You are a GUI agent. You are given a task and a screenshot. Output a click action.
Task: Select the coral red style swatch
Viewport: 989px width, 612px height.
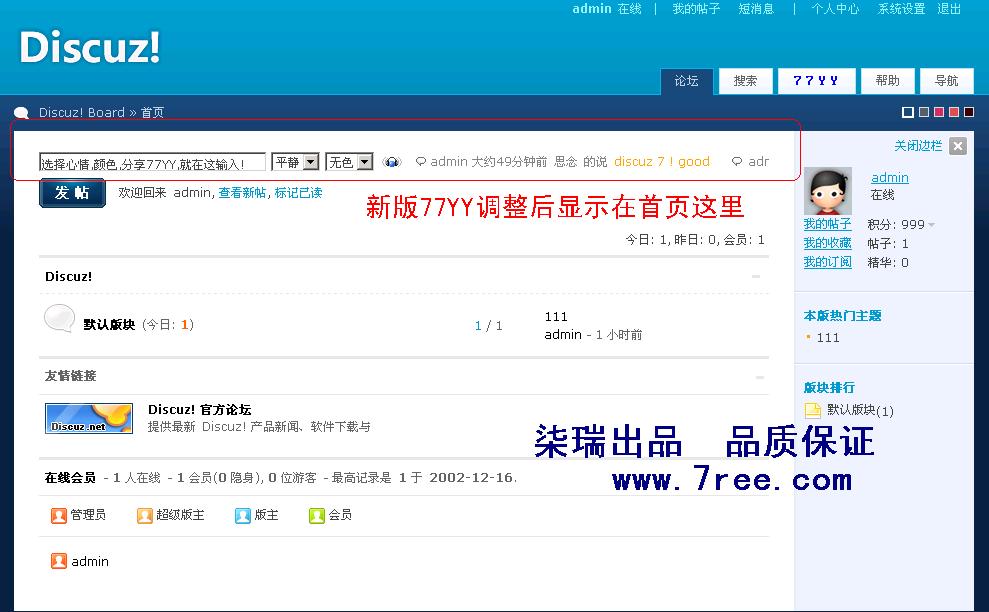954,112
